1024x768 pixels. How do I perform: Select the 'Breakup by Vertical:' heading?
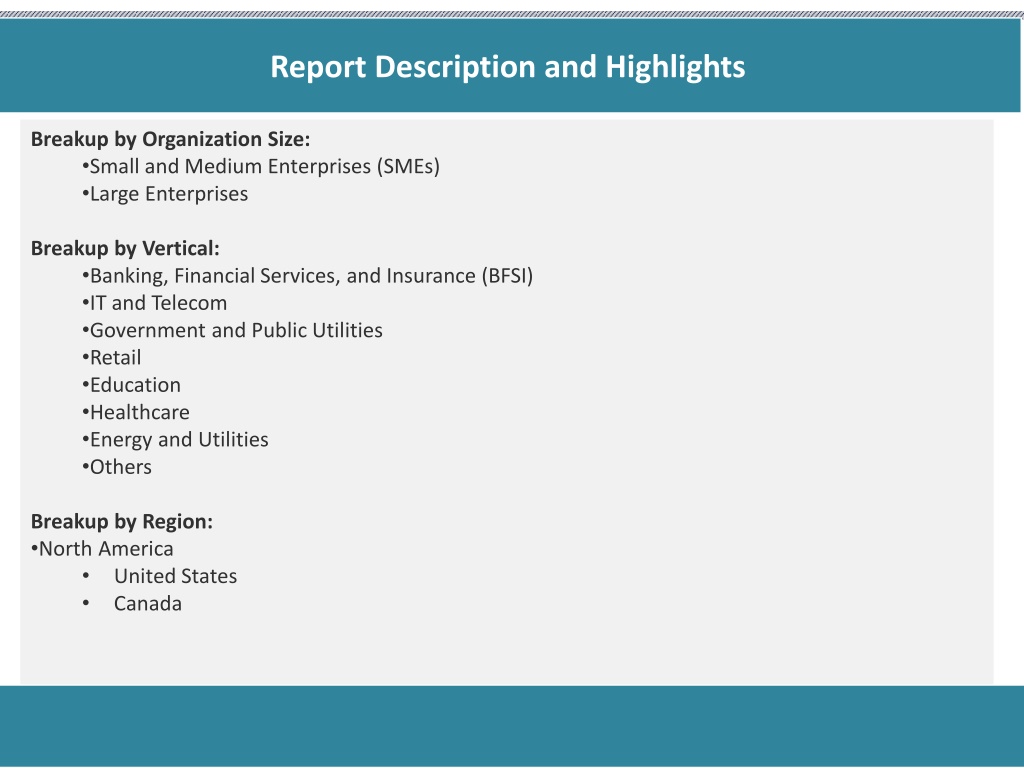[125, 248]
